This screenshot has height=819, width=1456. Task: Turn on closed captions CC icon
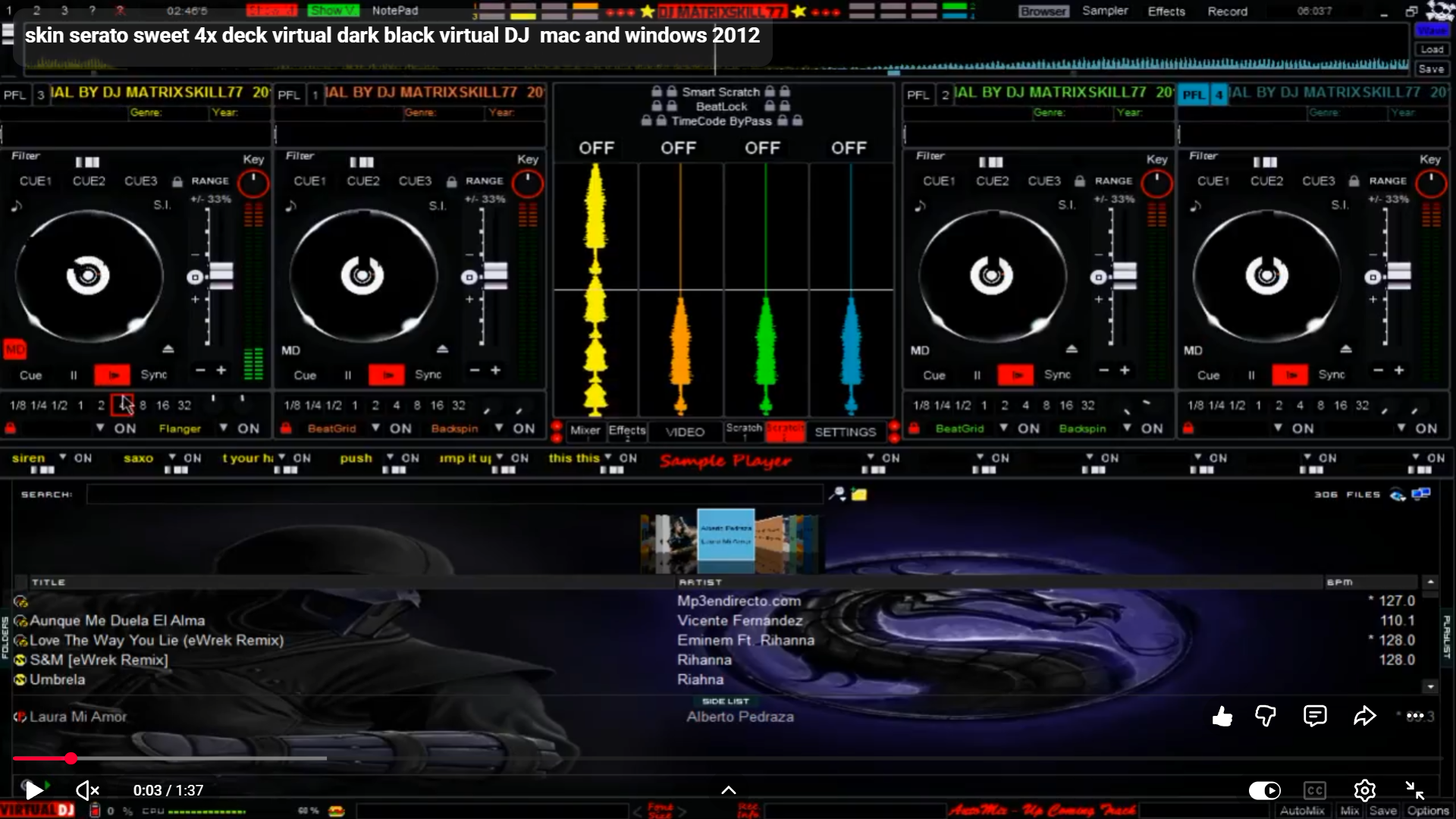[1315, 790]
